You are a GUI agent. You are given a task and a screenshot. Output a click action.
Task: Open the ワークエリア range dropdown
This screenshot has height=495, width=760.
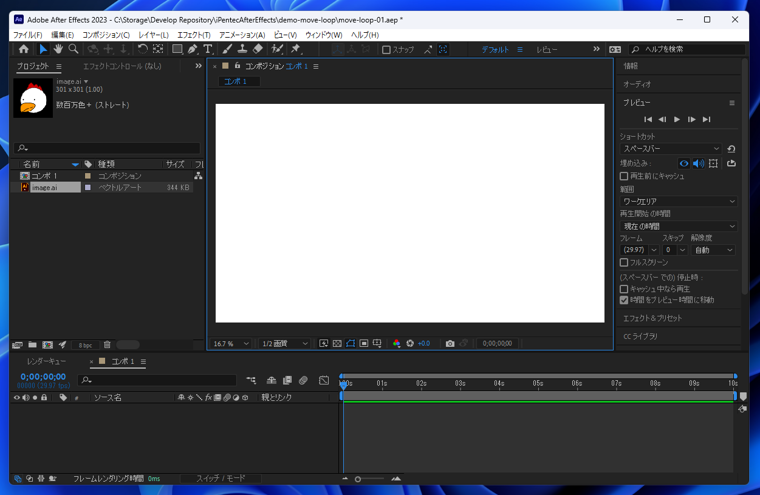678,201
